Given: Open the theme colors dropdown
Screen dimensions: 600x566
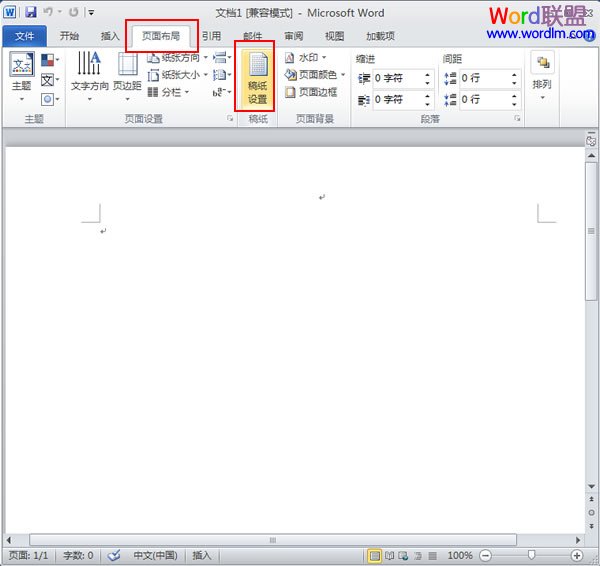Looking at the screenshot, I should [50, 60].
